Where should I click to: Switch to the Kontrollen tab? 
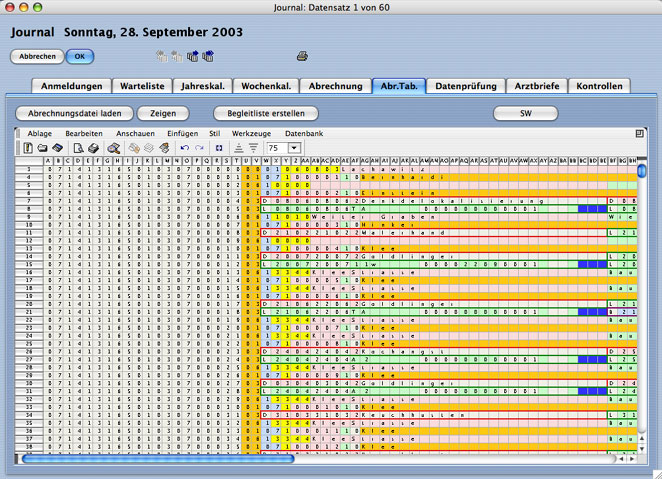(600, 86)
